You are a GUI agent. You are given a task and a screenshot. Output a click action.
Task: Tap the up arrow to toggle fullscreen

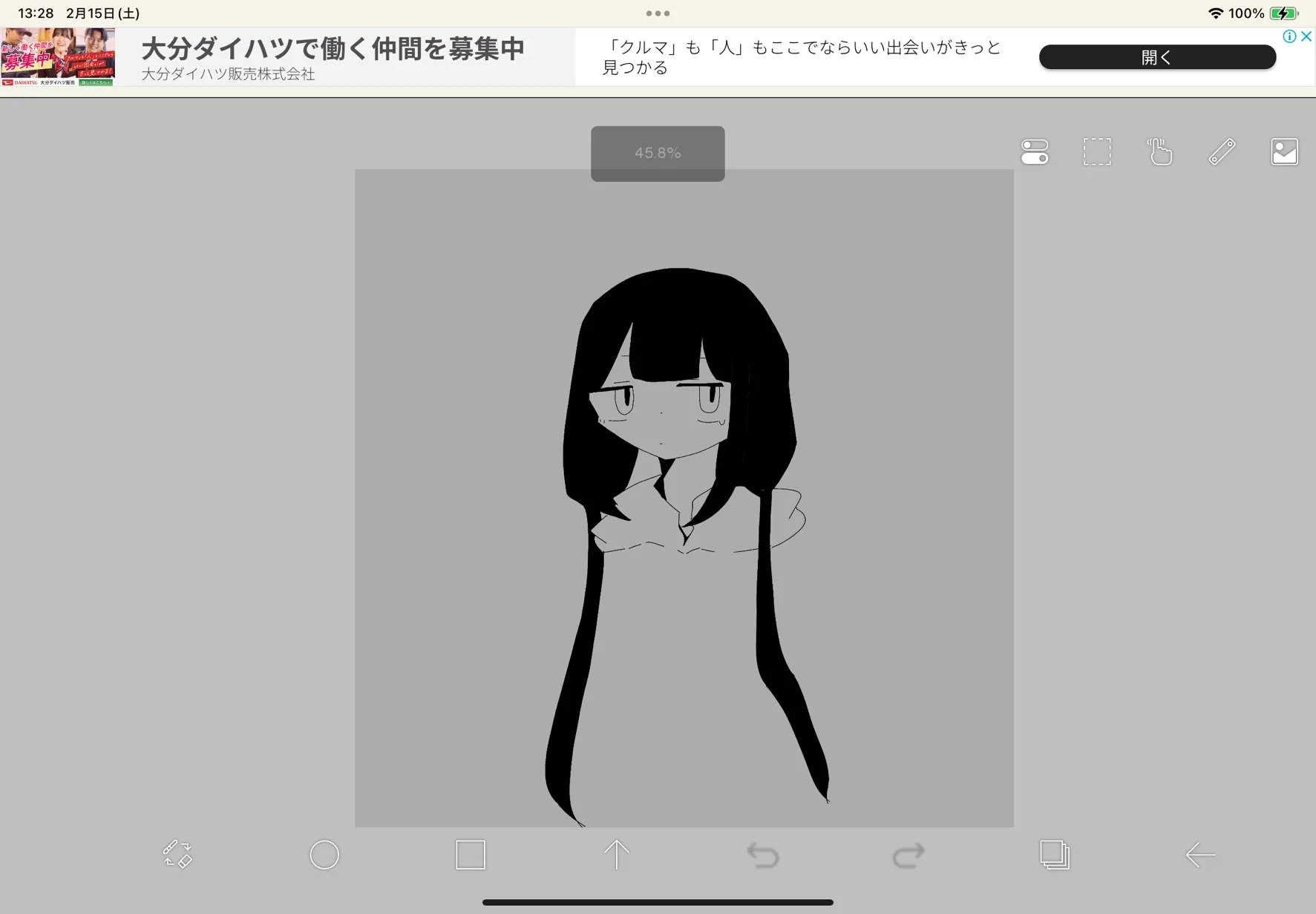tap(616, 855)
